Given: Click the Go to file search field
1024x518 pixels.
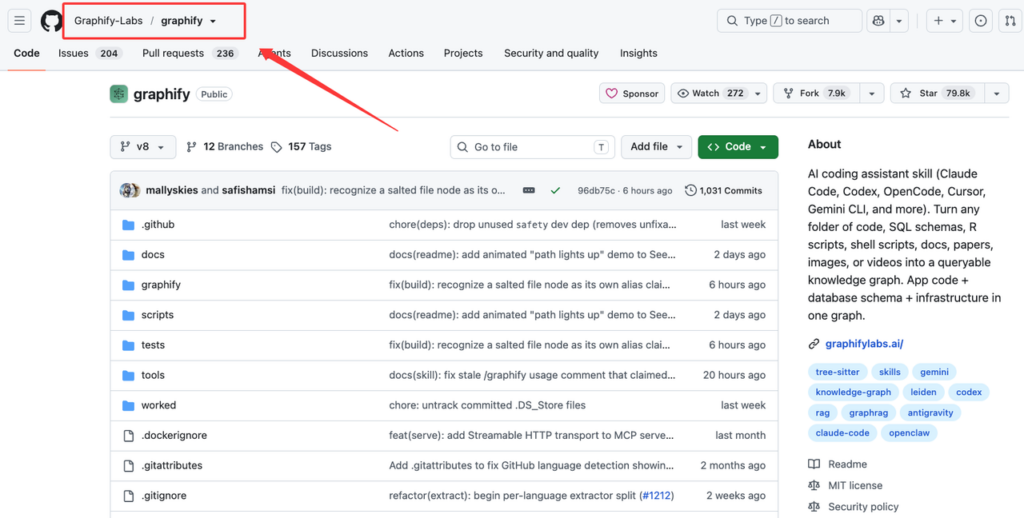Looking at the screenshot, I should click(532, 147).
